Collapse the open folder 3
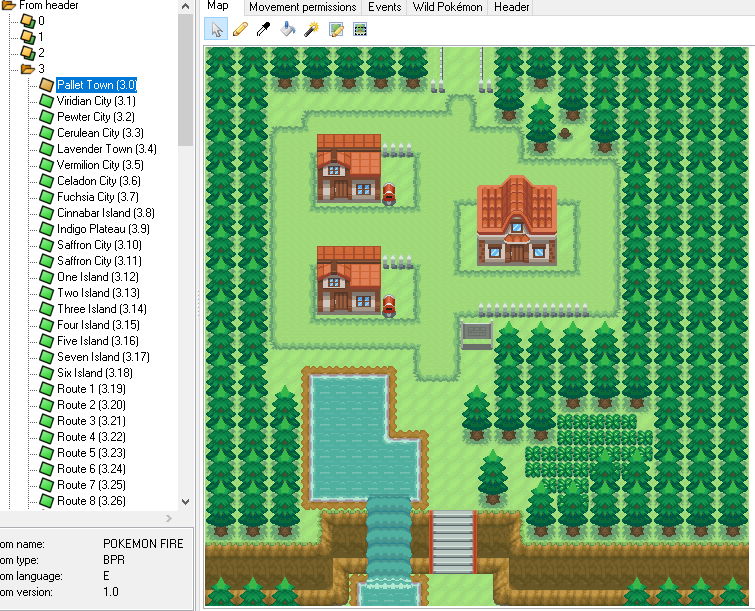Screen dimensions: 755x611 click(27, 69)
